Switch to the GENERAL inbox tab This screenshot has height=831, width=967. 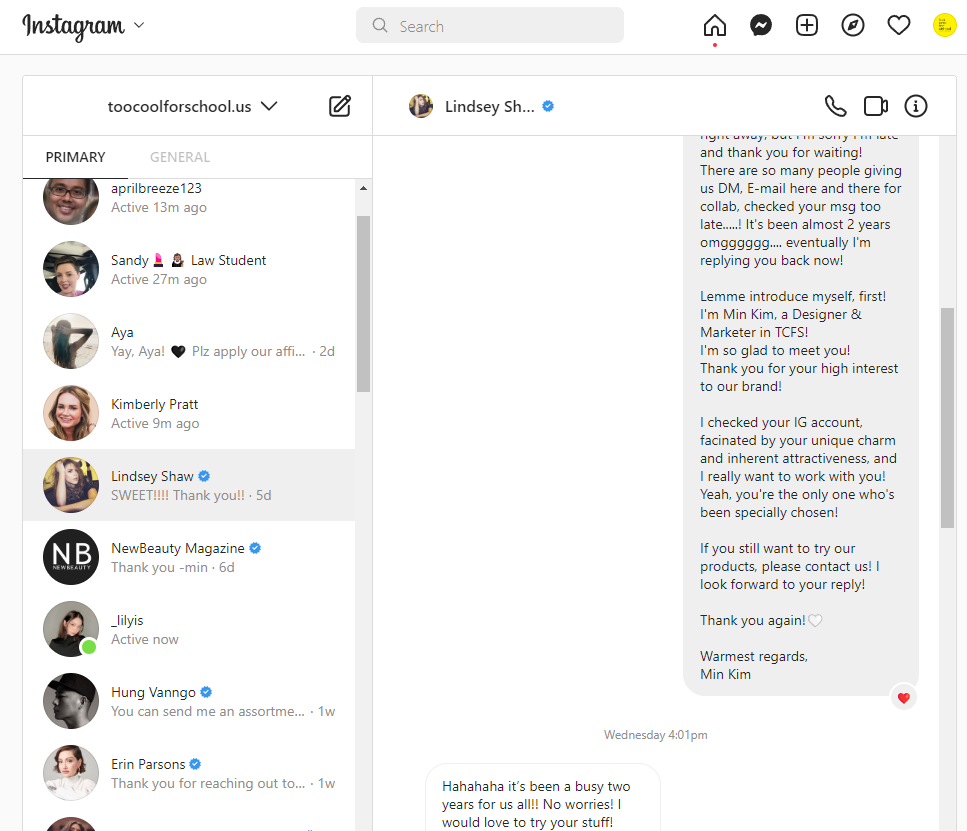tap(179, 157)
